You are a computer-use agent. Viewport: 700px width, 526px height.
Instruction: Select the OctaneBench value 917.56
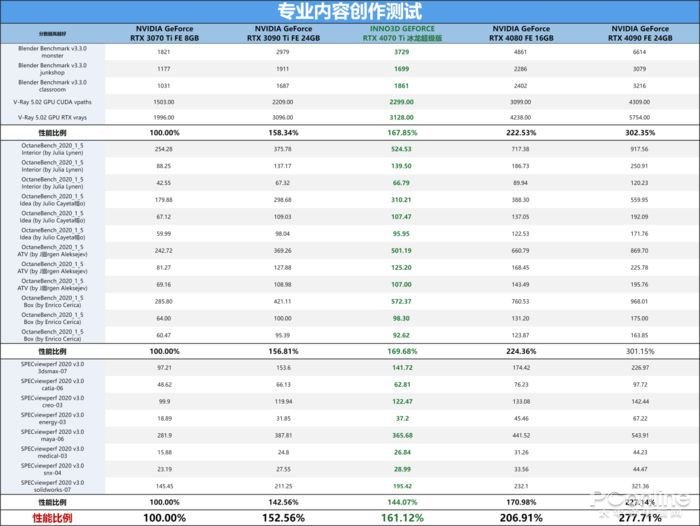(639, 149)
